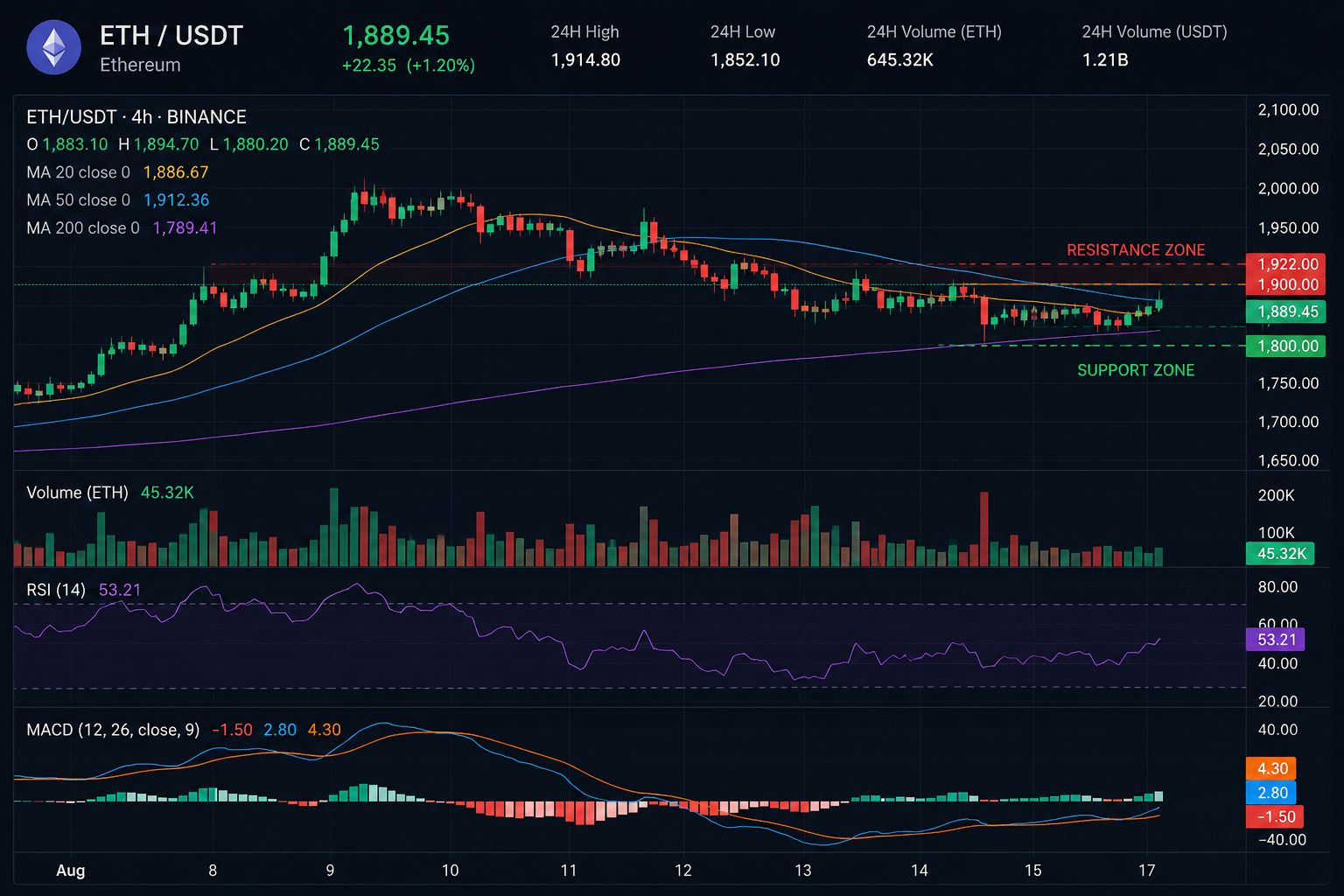The width and height of the screenshot is (1344, 896).
Task: Click the RESISTANCE ZONE annotation label
Action: (1136, 250)
